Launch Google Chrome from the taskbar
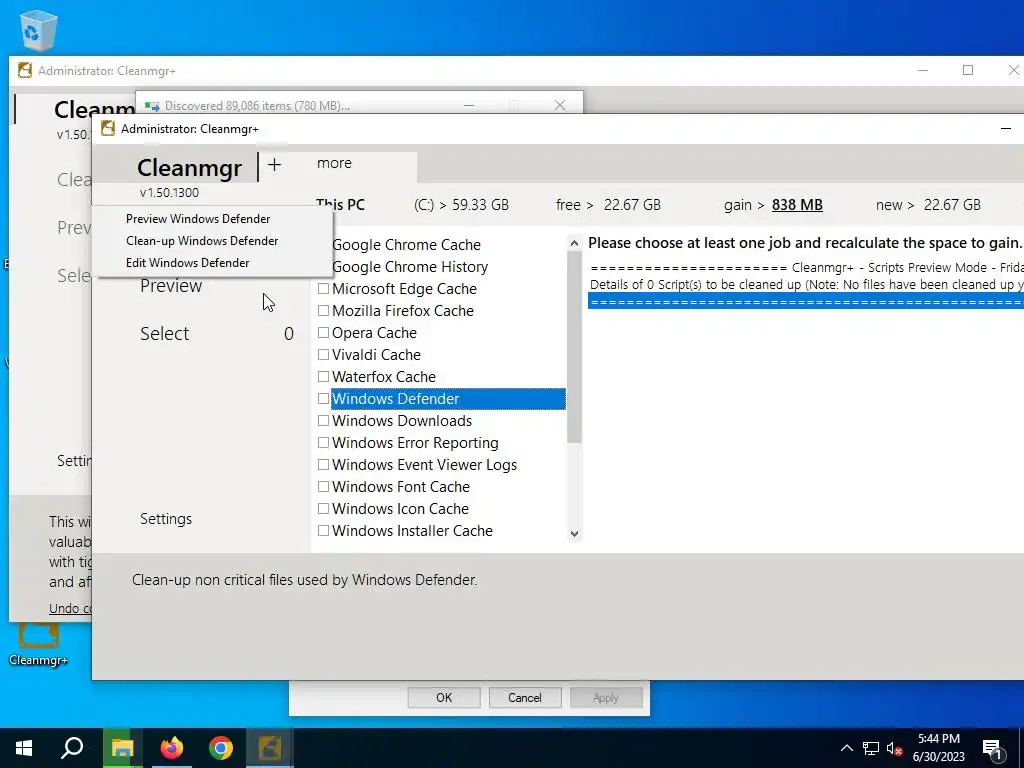This screenshot has width=1024, height=768. [221, 748]
